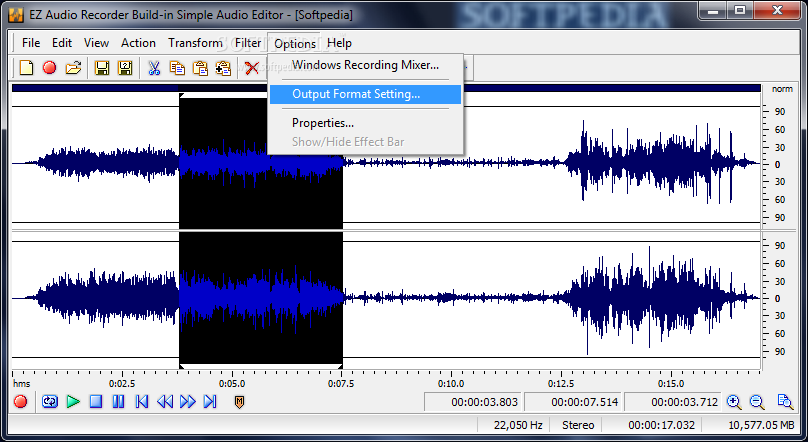Open the Action menu
The width and height of the screenshot is (808, 442).
[138, 43]
